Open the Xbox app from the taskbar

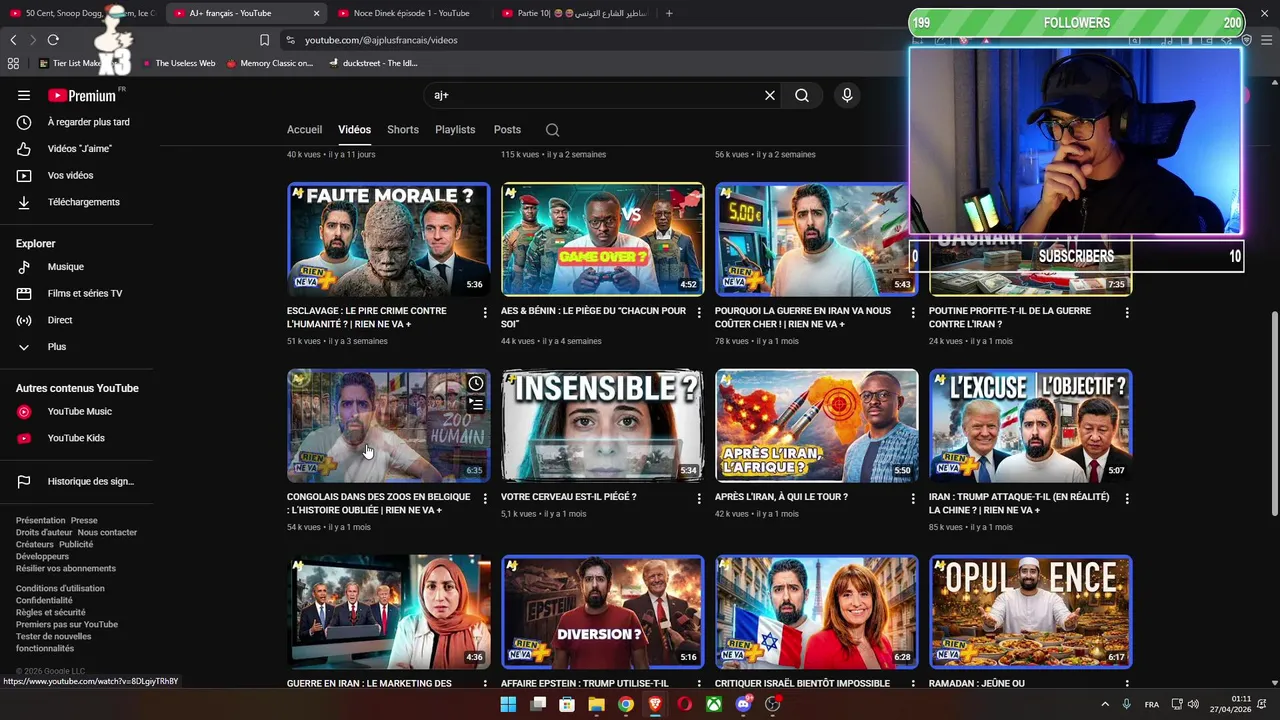(714, 704)
